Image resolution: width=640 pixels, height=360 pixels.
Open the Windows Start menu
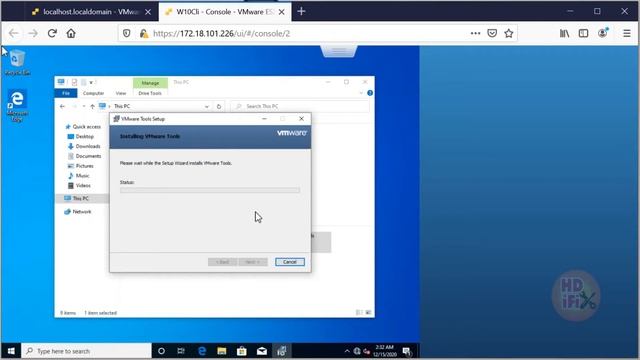[11, 351]
